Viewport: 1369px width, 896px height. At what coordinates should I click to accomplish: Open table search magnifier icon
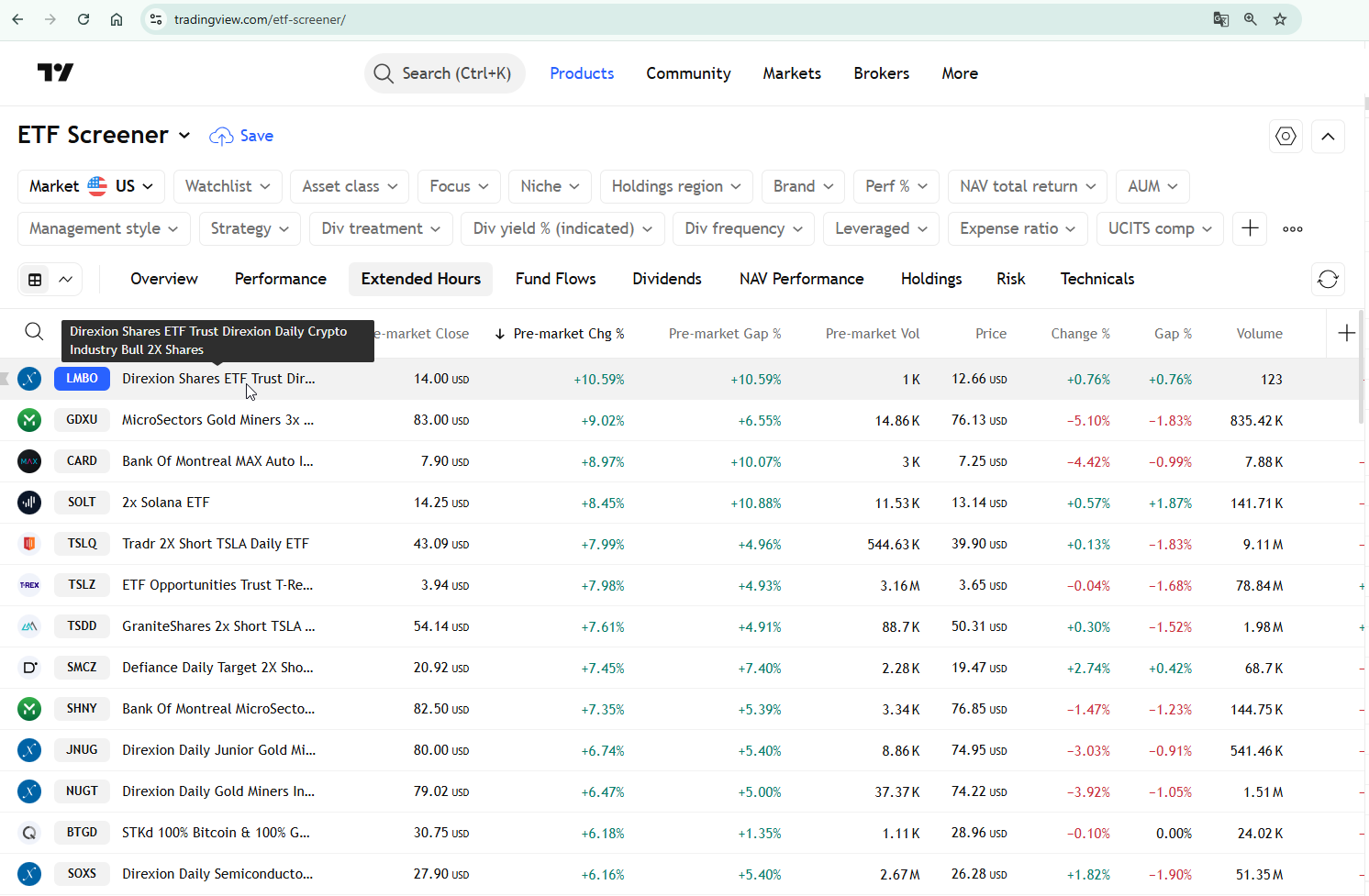pyautogui.click(x=34, y=332)
